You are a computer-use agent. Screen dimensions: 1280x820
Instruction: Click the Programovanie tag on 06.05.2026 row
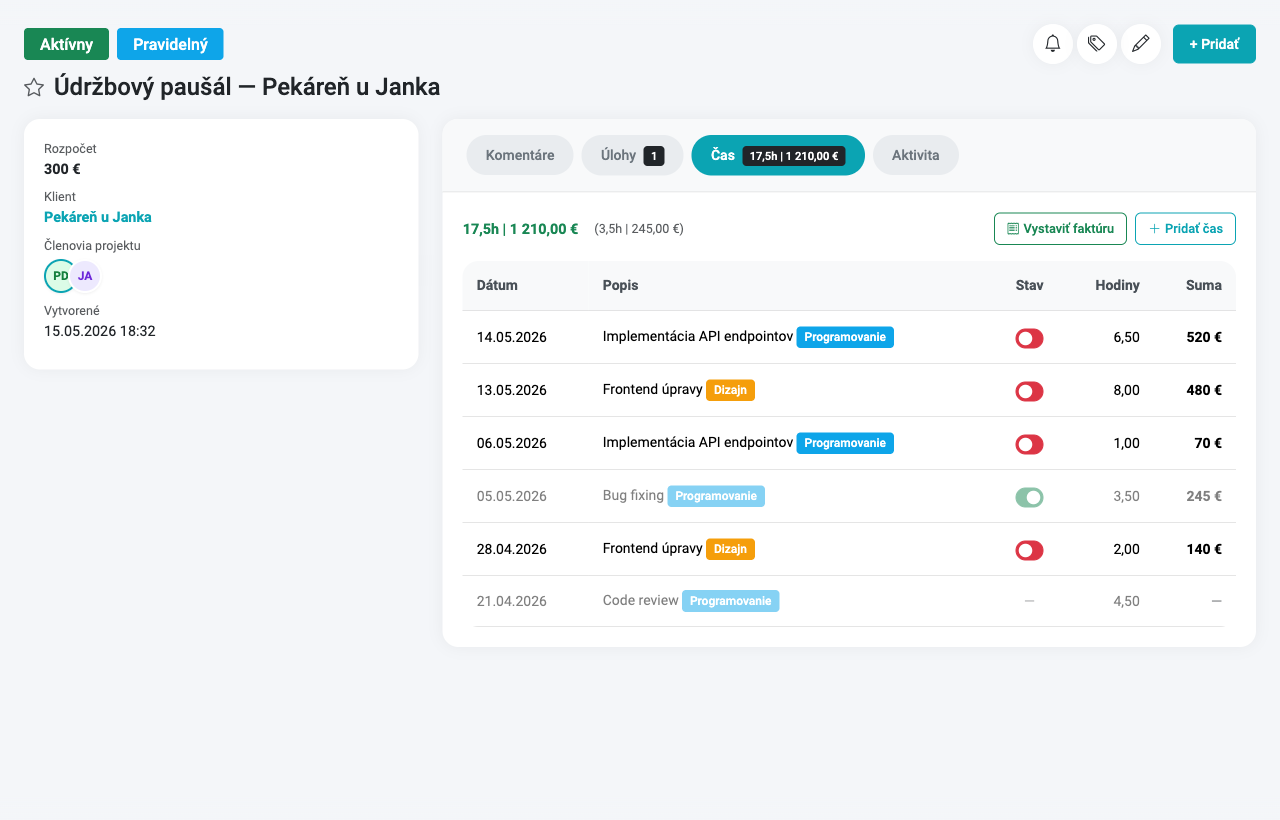(845, 443)
